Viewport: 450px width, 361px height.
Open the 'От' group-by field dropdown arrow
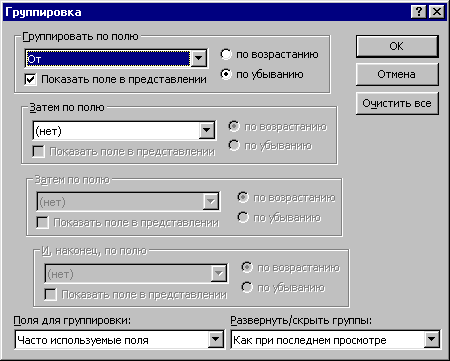pos(199,59)
